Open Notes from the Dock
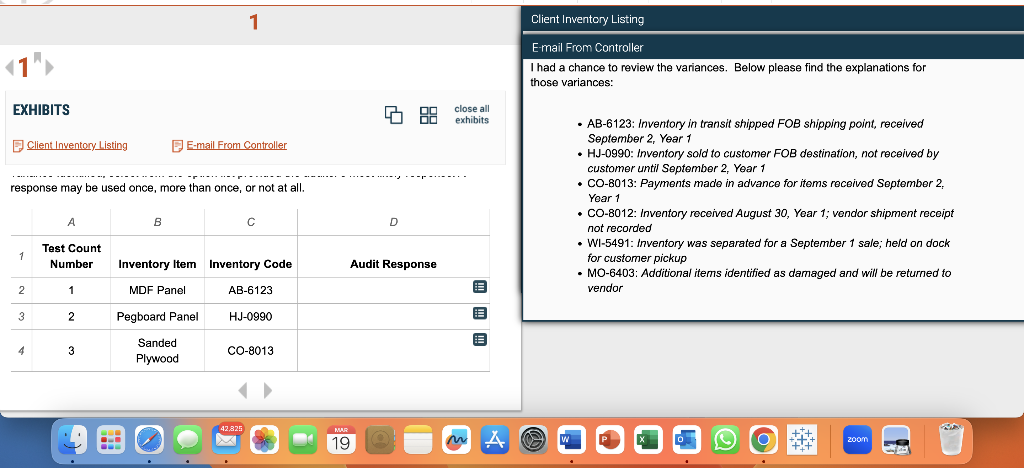 (x=418, y=440)
